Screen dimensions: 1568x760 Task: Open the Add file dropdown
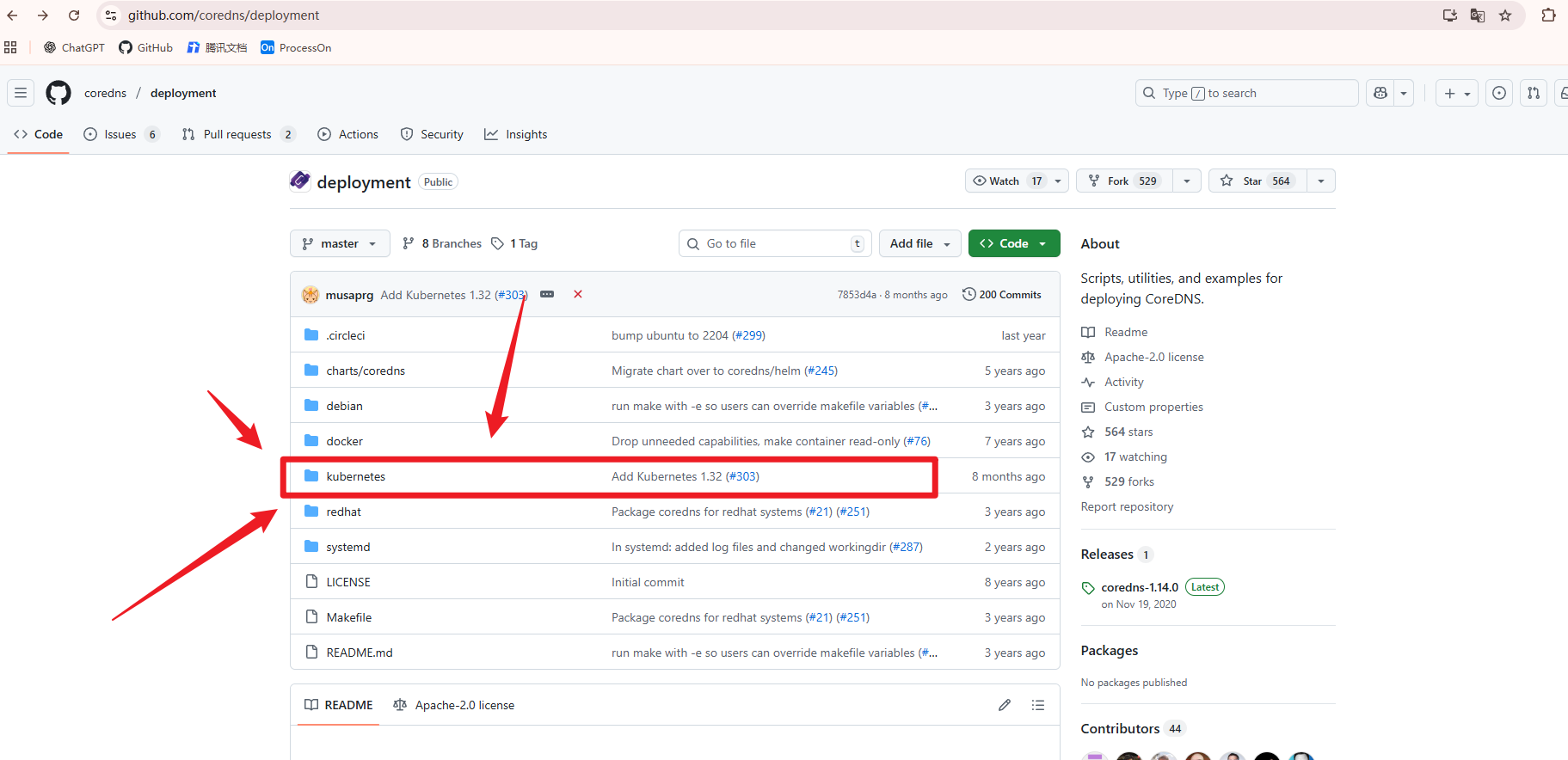click(920, 243)
